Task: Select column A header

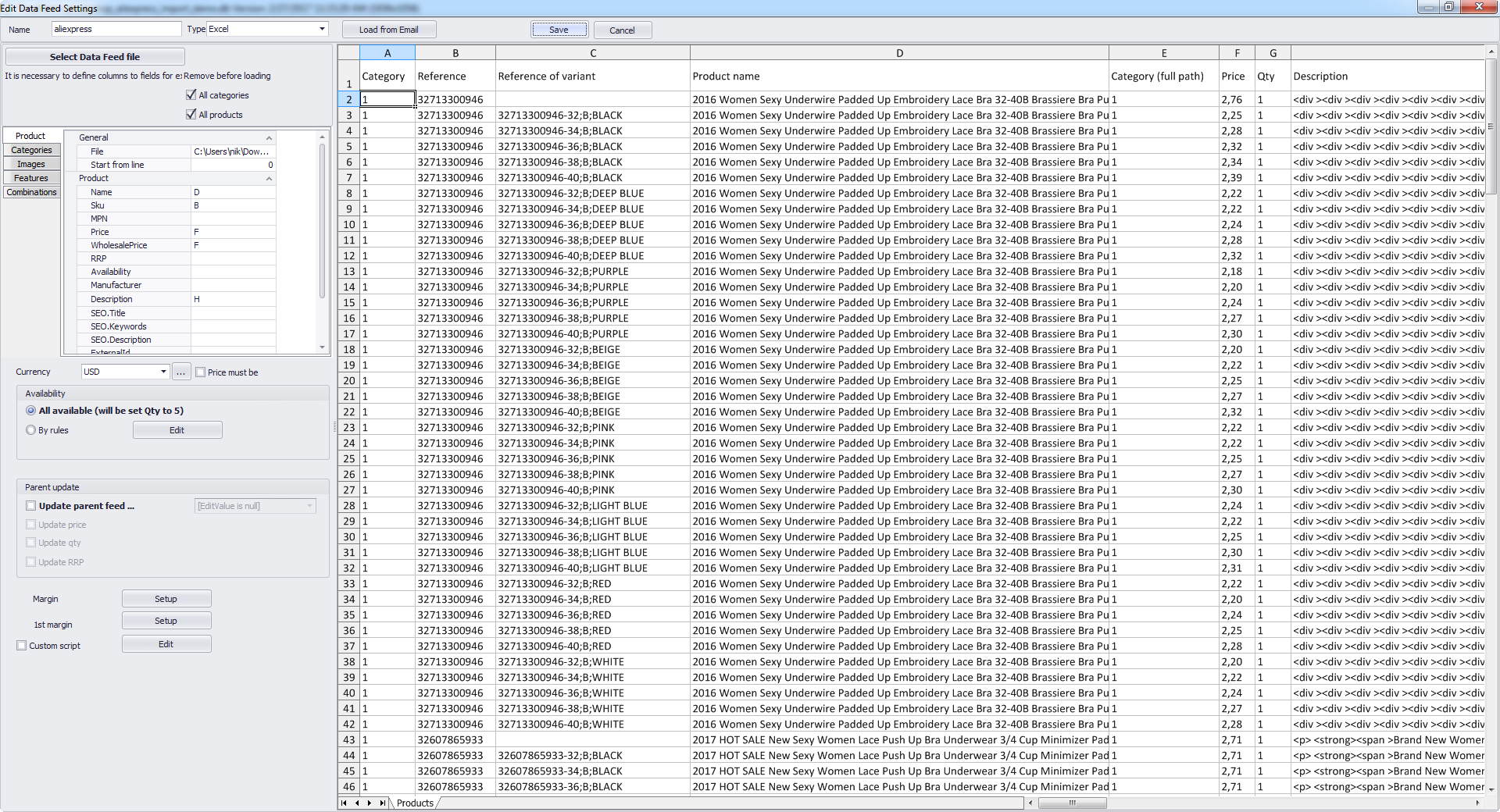Action: coord(387,53)
